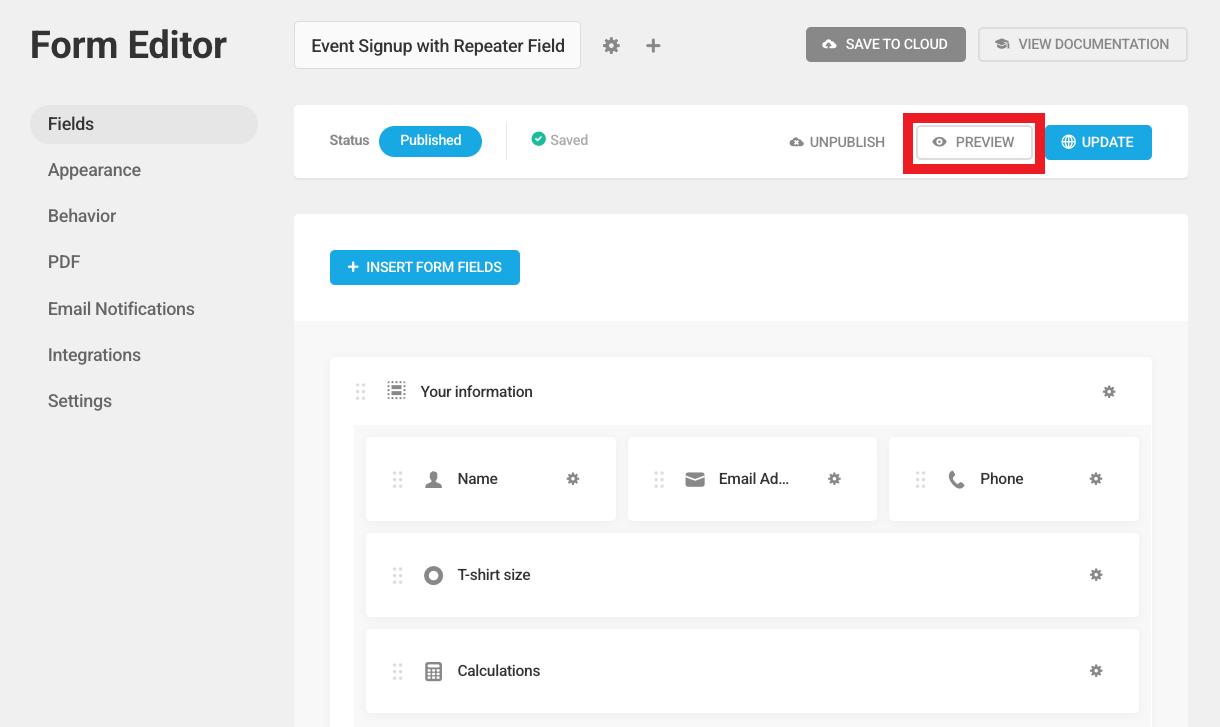Screen dimensions: 1220x727
Task: Select the Your information group label
Action: click(x=476, y=392)
